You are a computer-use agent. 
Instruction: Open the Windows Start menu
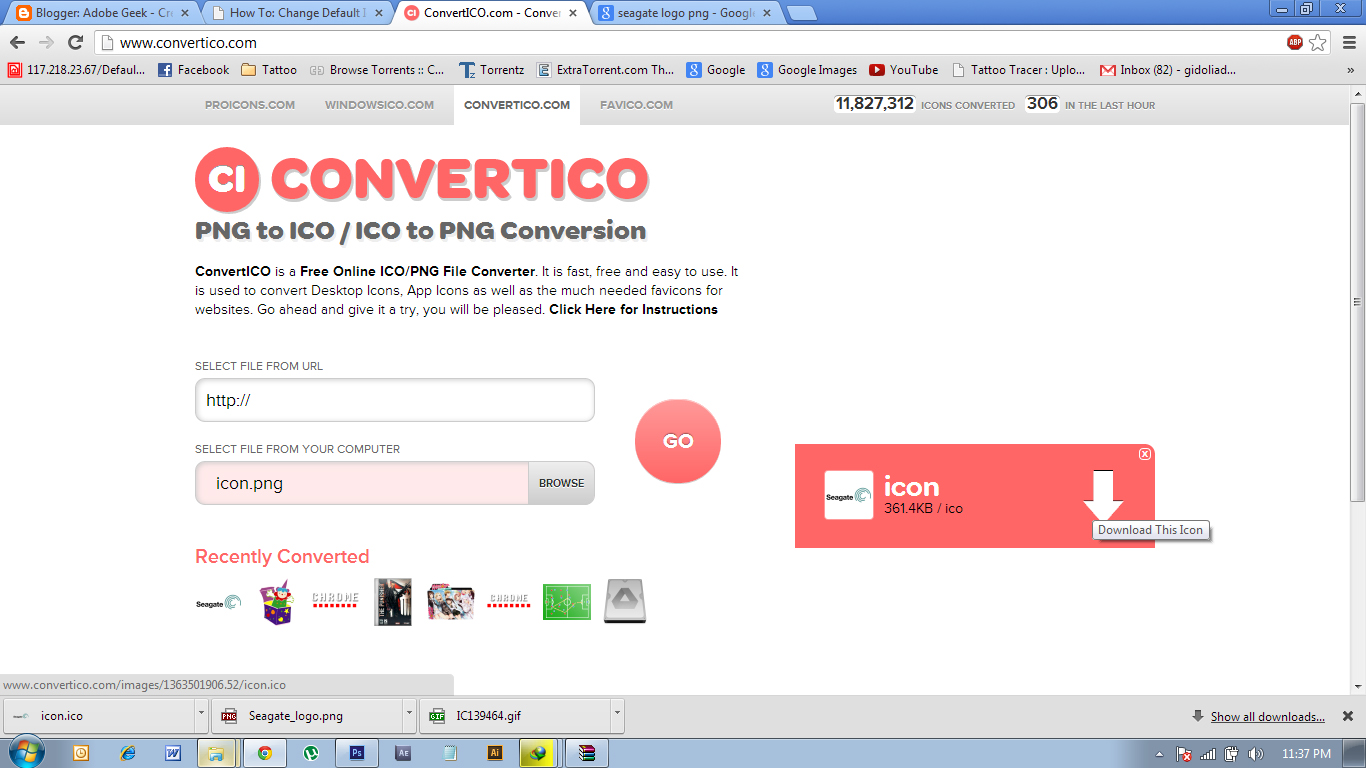pyautogui.click(x=25, y=753)
